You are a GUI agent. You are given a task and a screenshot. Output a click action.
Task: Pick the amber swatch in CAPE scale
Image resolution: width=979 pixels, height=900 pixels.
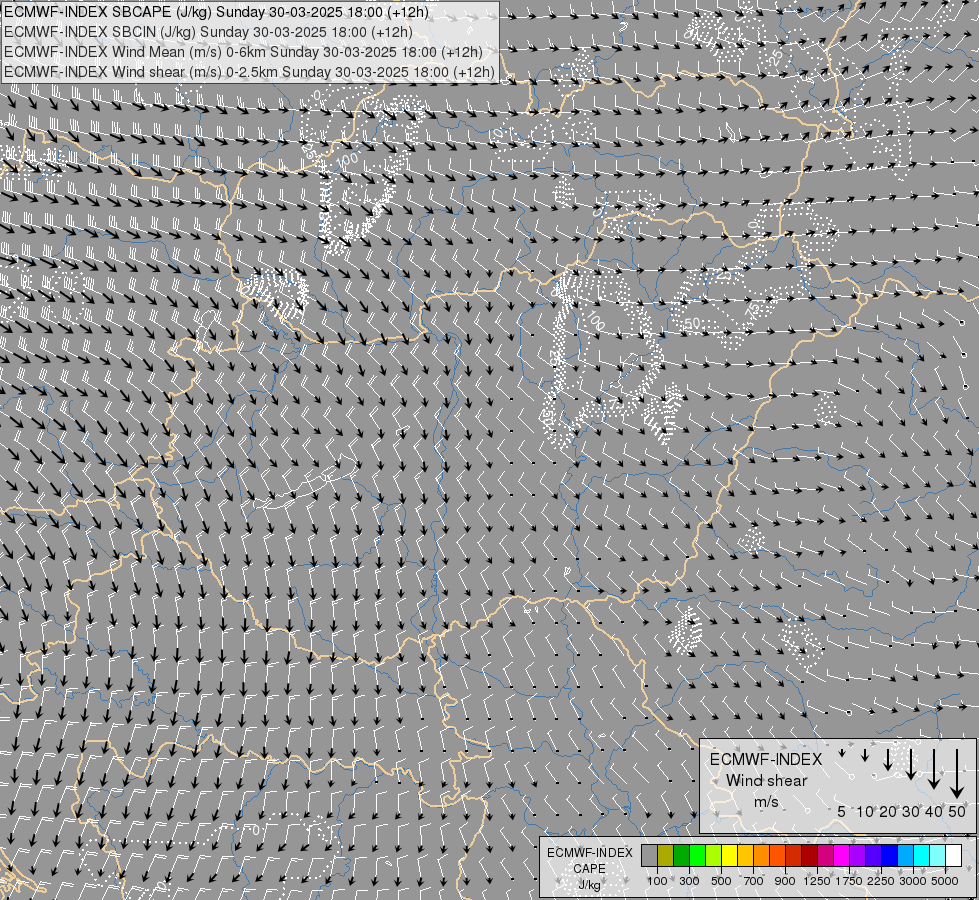coord(745,855)
